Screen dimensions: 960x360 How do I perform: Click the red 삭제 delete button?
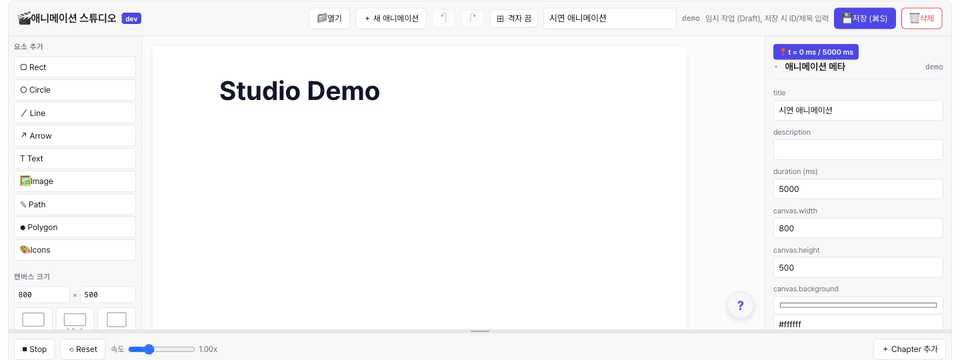(x=921, y=18)
